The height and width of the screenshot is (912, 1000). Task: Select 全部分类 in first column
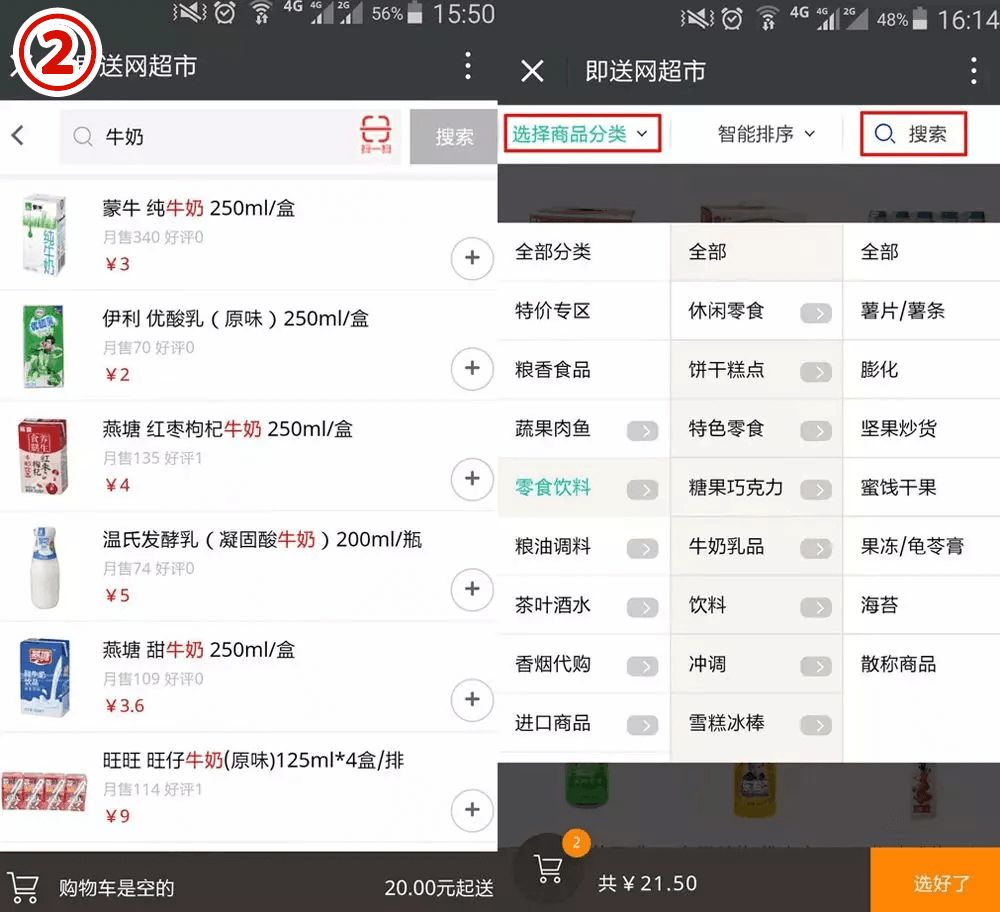click(x=584, y=252)
